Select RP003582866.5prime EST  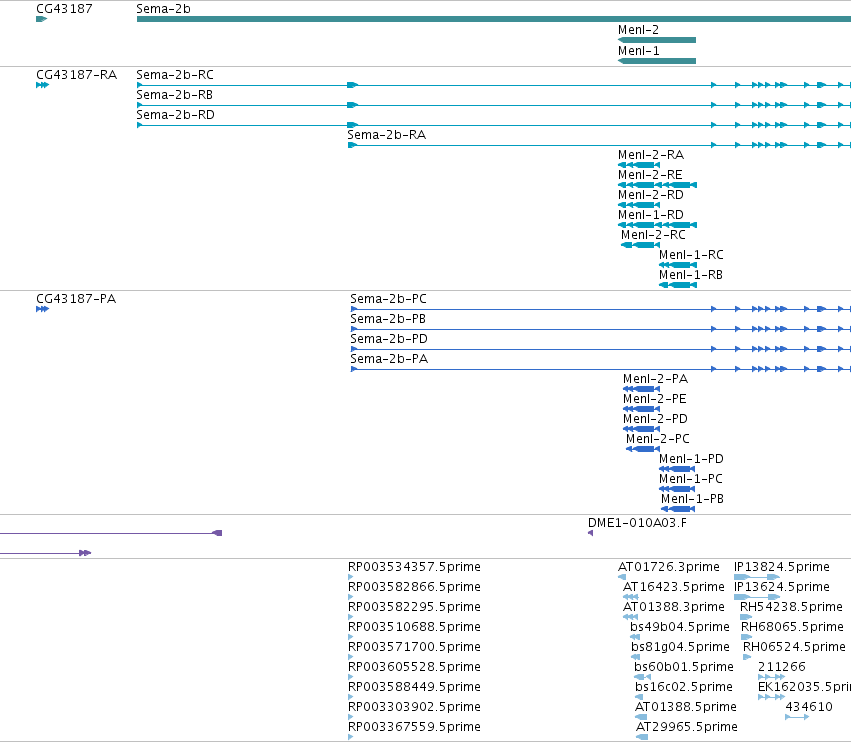(351, 597)
